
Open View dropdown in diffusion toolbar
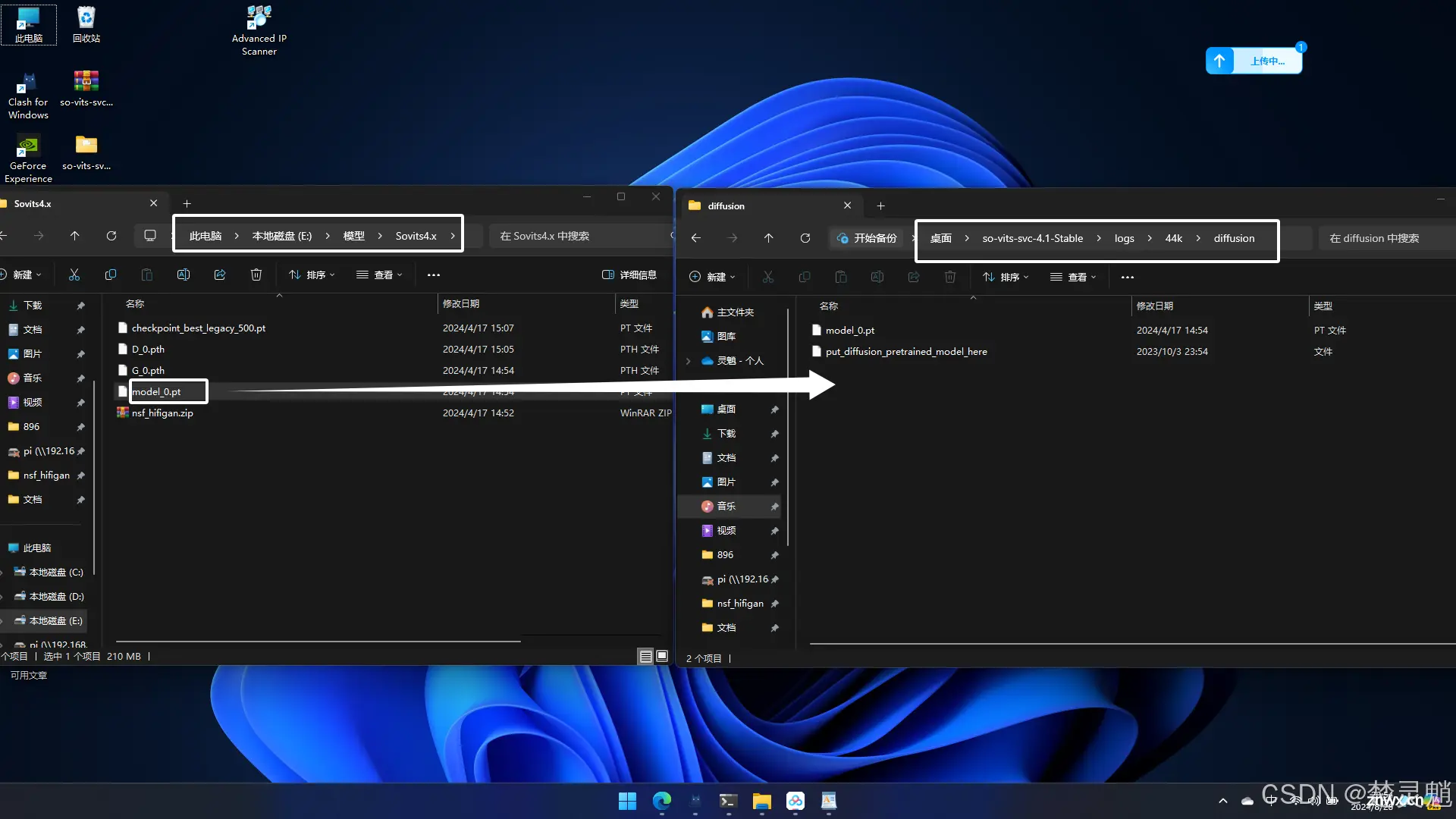pyautogui.click(x=1073, y=277)
